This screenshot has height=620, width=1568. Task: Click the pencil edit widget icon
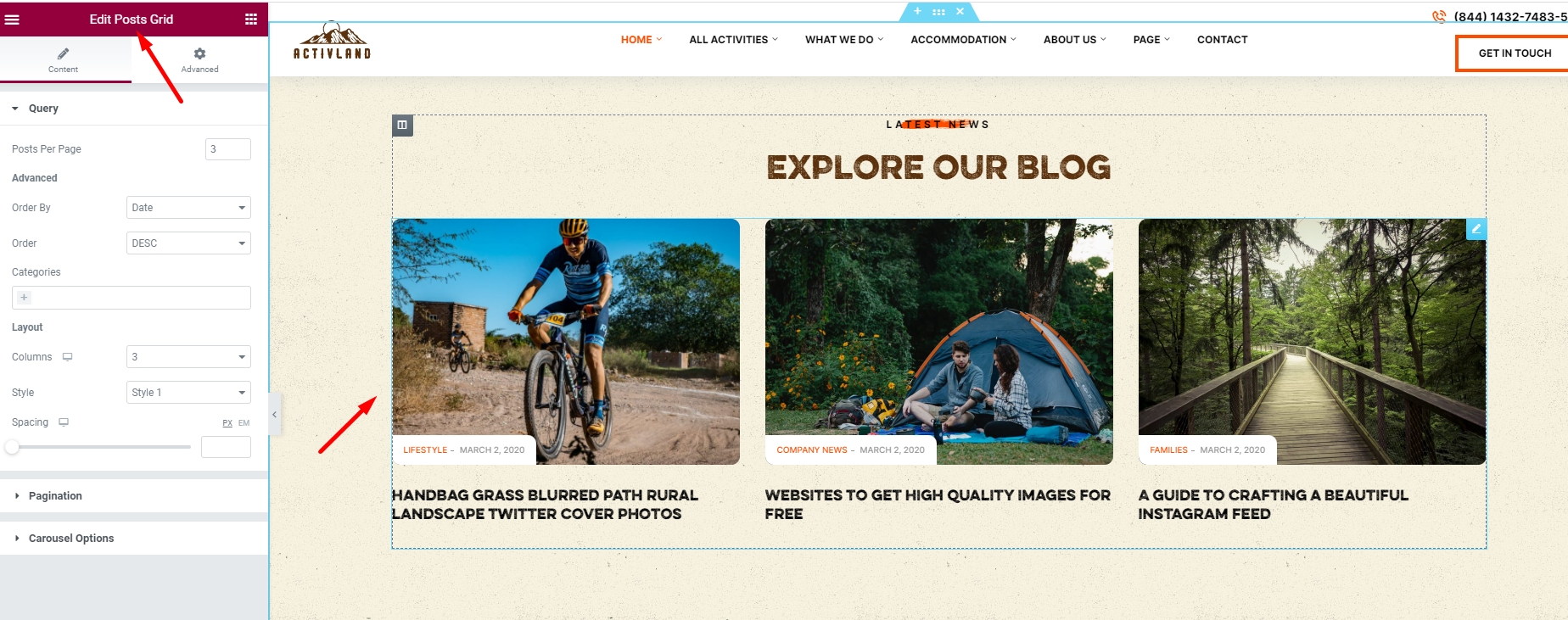1476,229
